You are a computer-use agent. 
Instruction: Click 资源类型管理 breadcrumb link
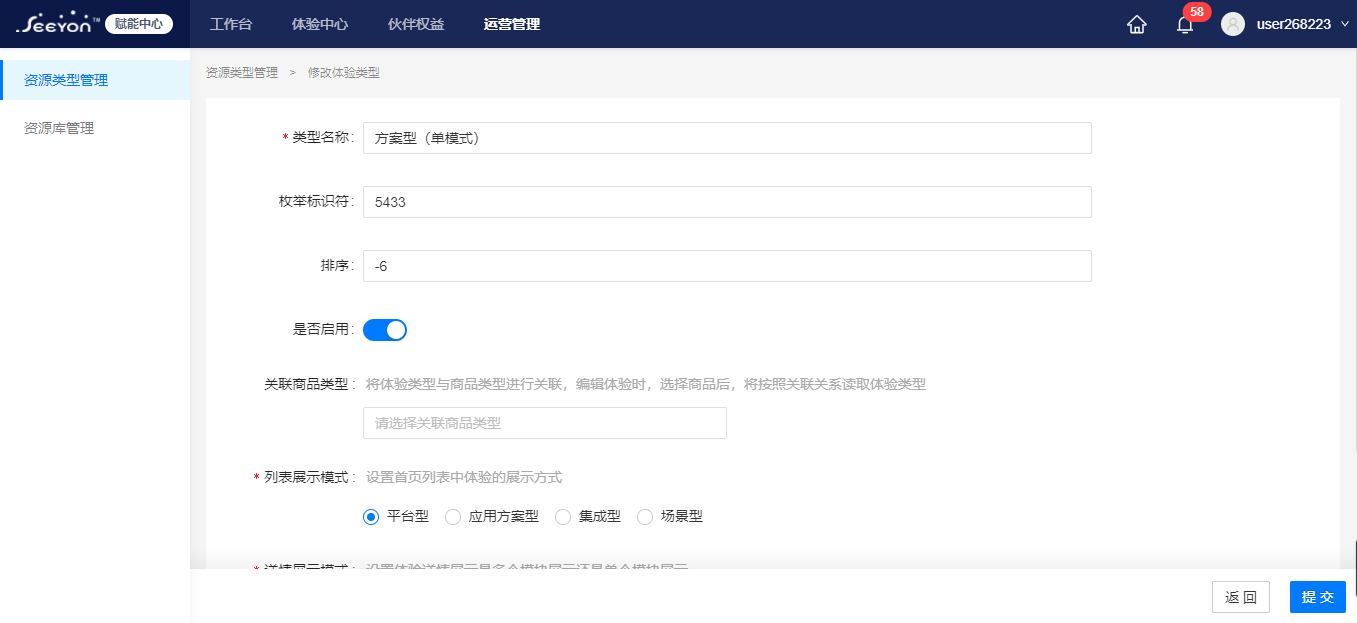tap(242, 73)
